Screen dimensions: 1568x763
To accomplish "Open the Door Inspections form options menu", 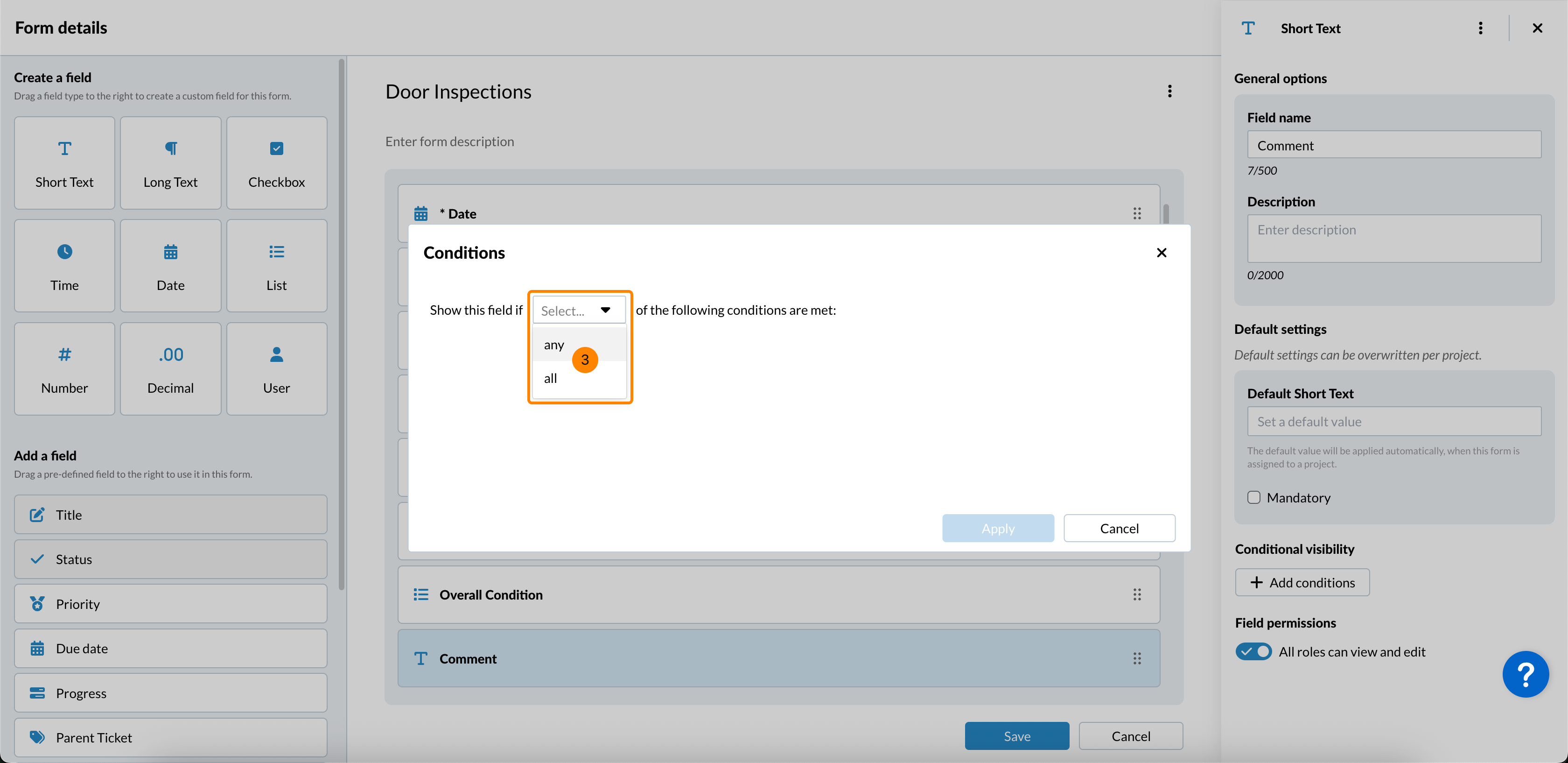I will 1169,92.
